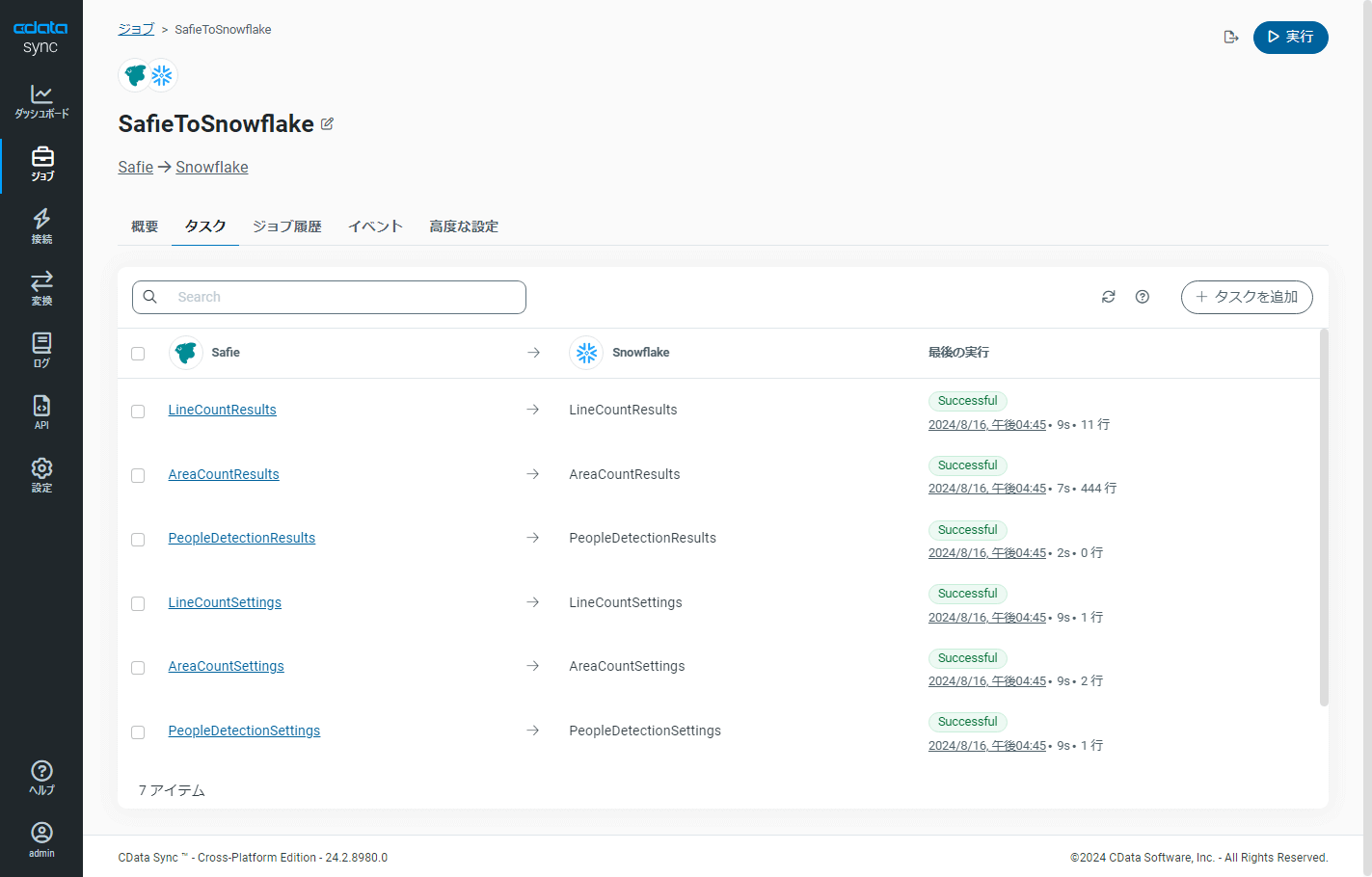
Task: Click the arrow icon in the PeopleDetectionSettings row
Action: pos(533,731)
